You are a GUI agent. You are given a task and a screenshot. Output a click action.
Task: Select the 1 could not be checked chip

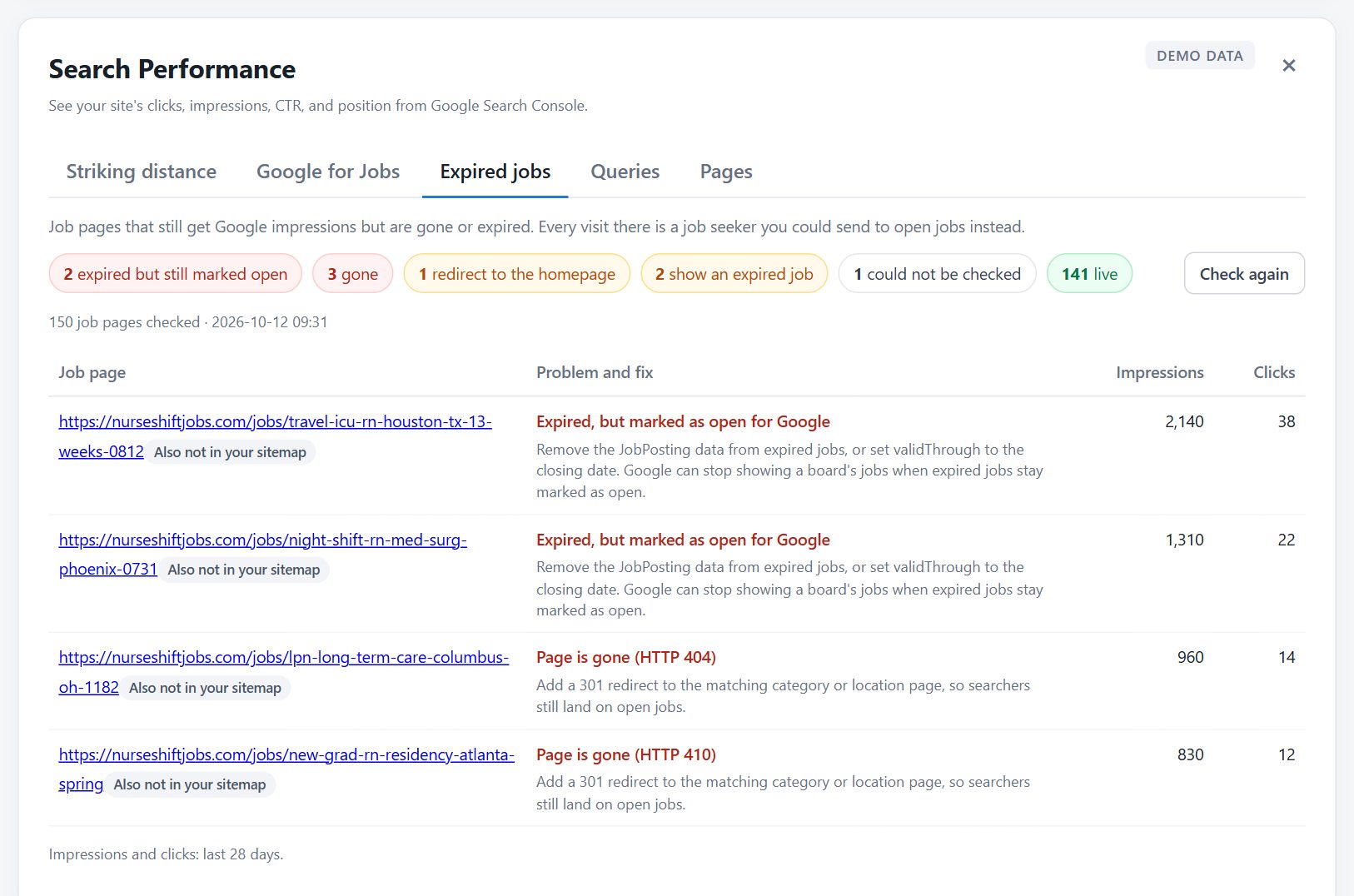tap(938, 274)
